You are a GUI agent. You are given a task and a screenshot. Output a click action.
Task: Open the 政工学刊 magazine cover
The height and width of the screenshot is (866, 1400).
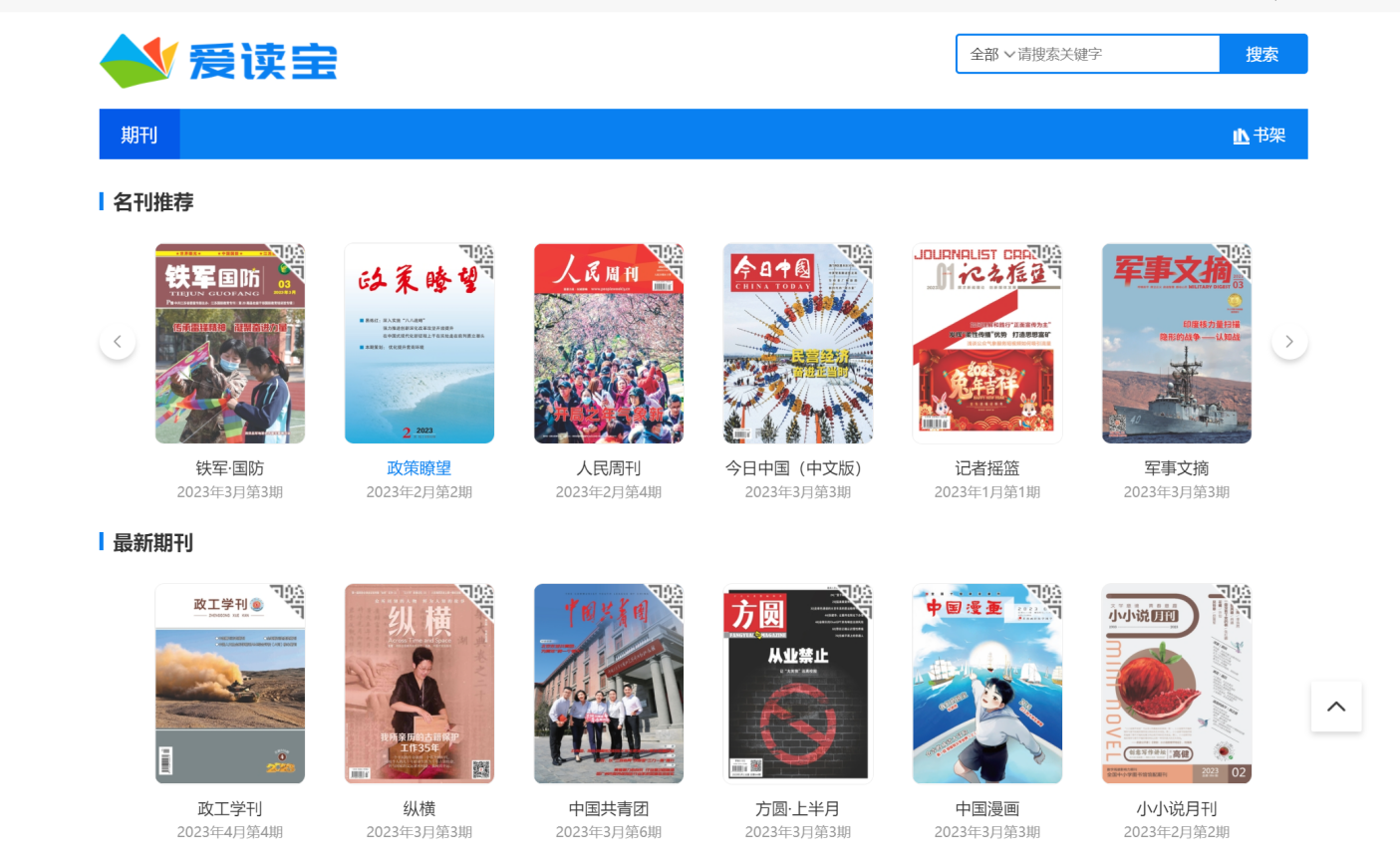pyautogui.click(x=230, y=684)
